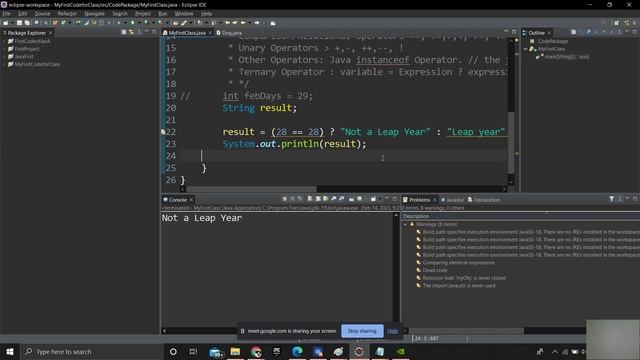The height and width of the screenshot is (360, 640).
Task: Select CodePackage in the Outline view
Action: [x=552, y=41]
